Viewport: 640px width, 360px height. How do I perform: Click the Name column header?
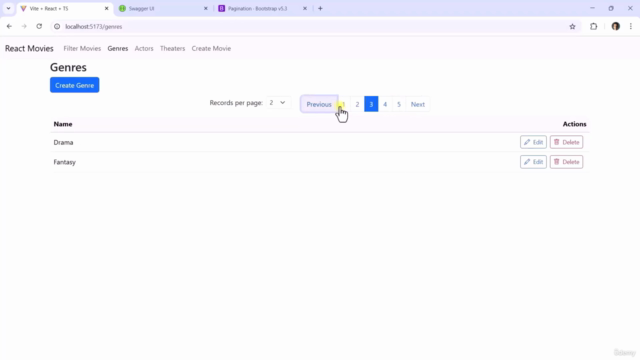click(x=63, y=124)
